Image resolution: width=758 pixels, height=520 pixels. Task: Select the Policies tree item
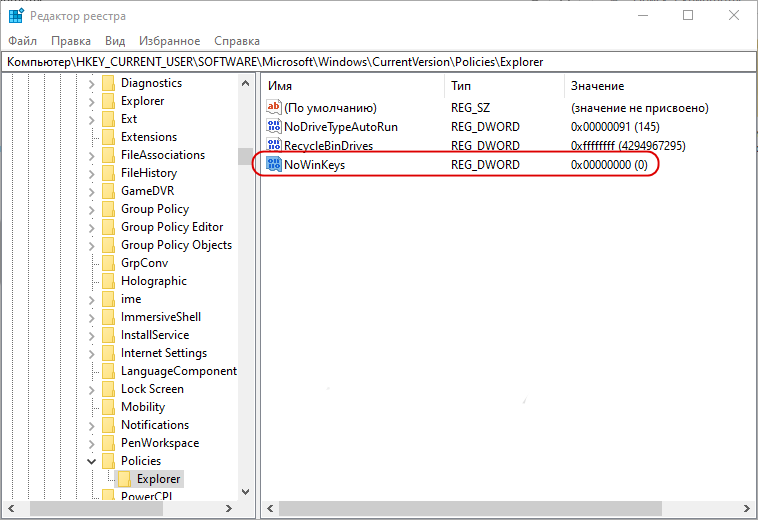click(x=141, y=461)
